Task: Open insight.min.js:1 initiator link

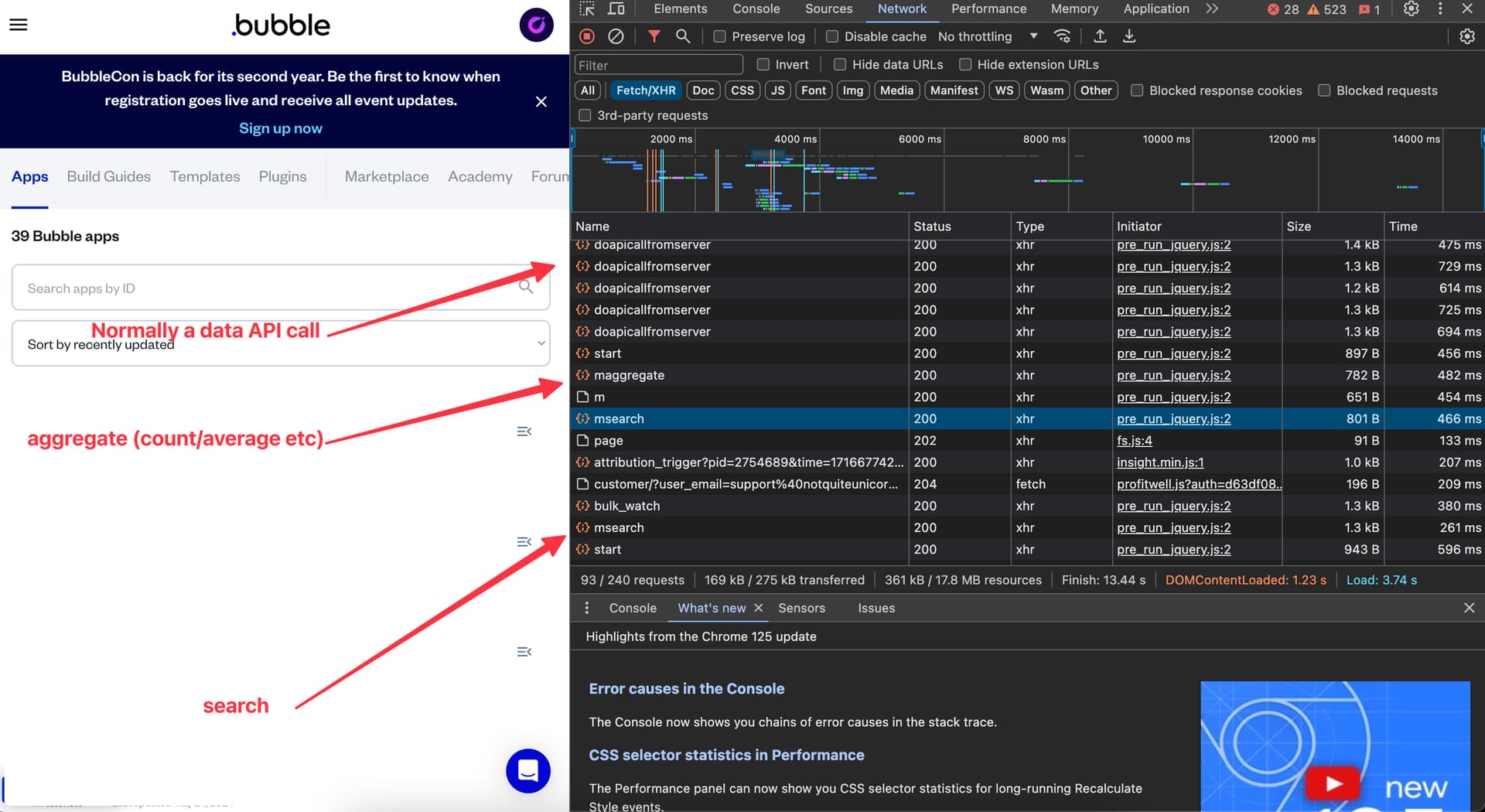Action: [x=1160, y=462]
